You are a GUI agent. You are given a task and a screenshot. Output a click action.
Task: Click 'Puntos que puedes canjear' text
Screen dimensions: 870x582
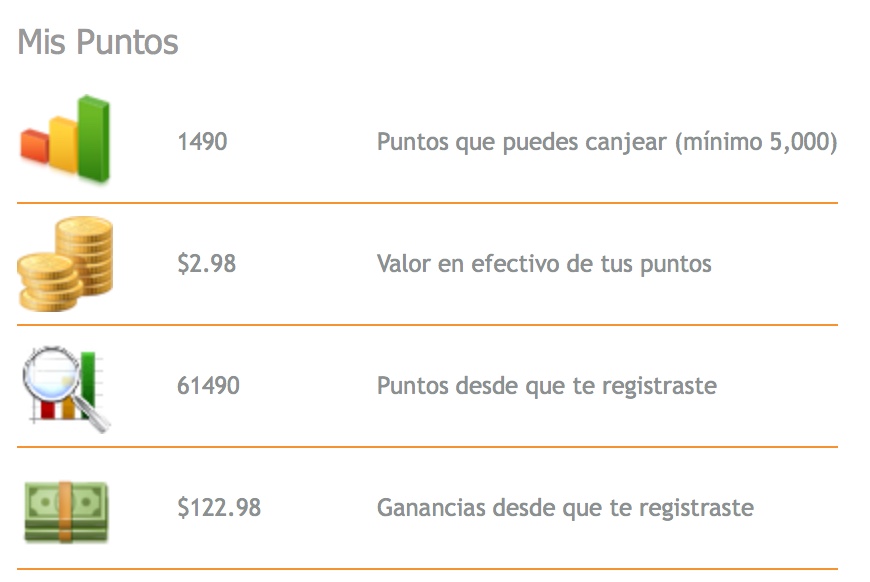click(x=522, y=142)
